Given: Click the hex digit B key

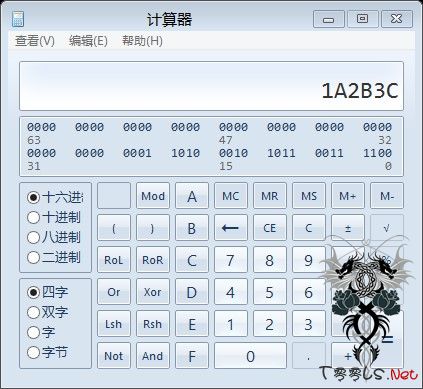Looking at the screenshot, I should click(x=192, y=228).
